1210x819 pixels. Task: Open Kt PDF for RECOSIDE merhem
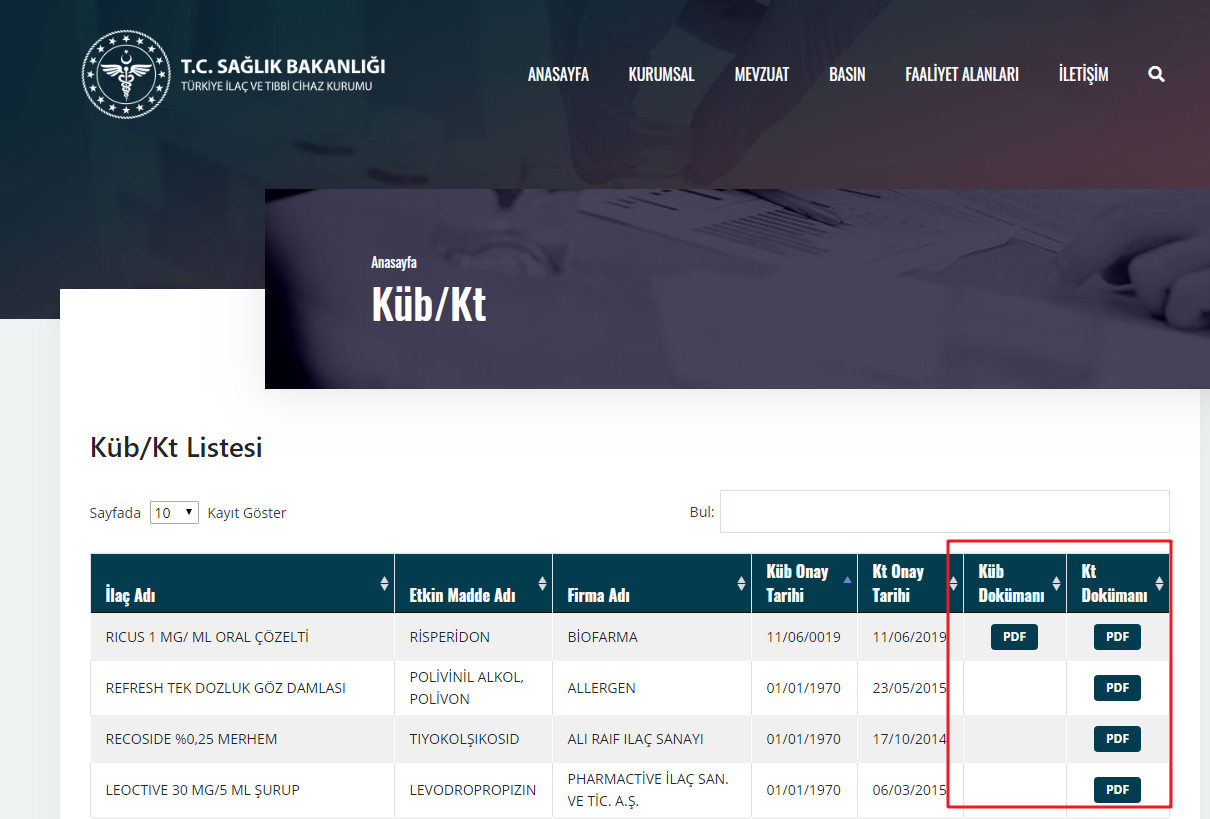1117,739
